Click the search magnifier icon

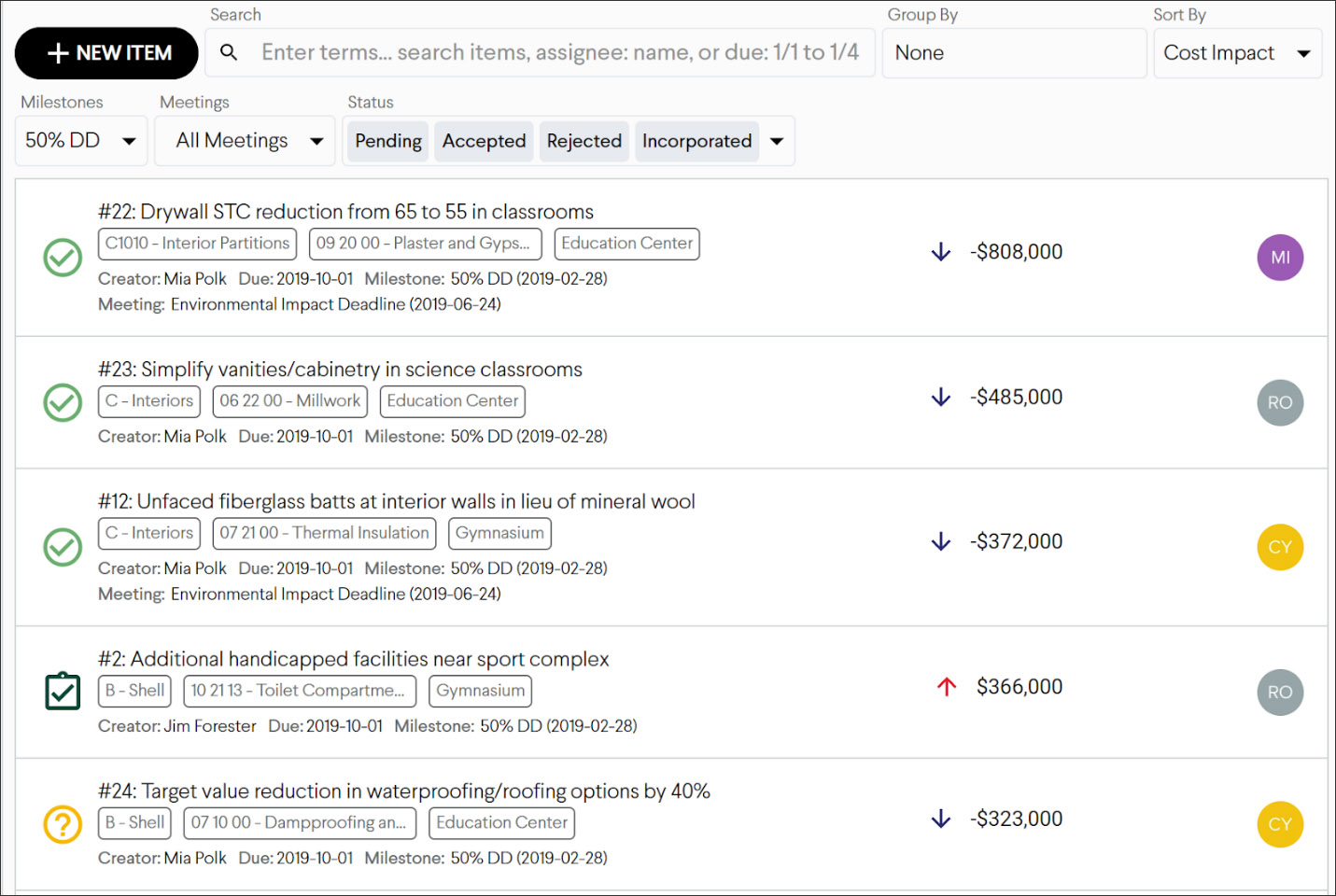point(229,53)
